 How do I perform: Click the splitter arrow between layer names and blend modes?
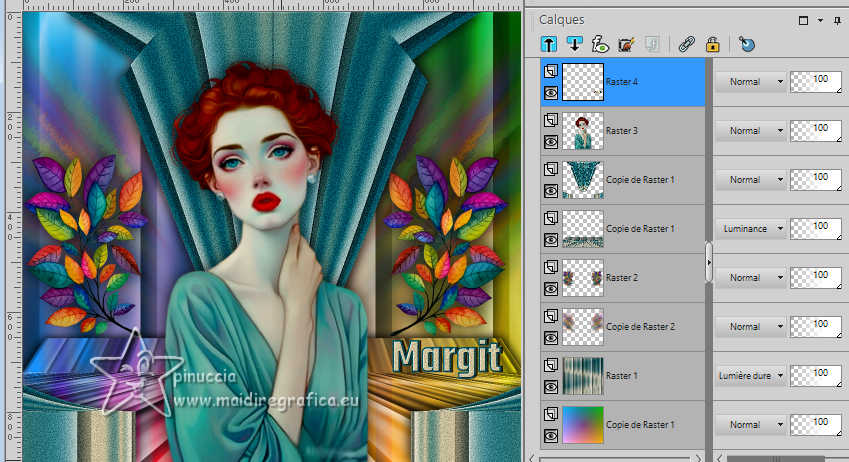(x=709, y=263)
